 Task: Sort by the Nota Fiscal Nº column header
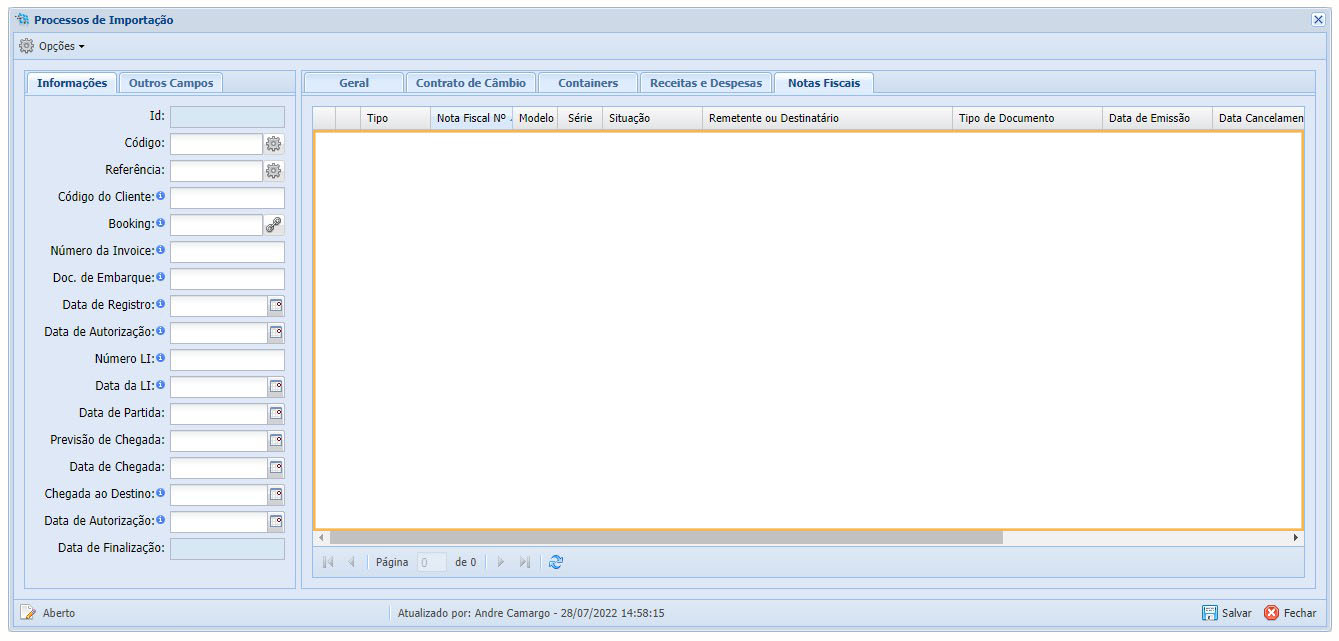click(471, 118)
